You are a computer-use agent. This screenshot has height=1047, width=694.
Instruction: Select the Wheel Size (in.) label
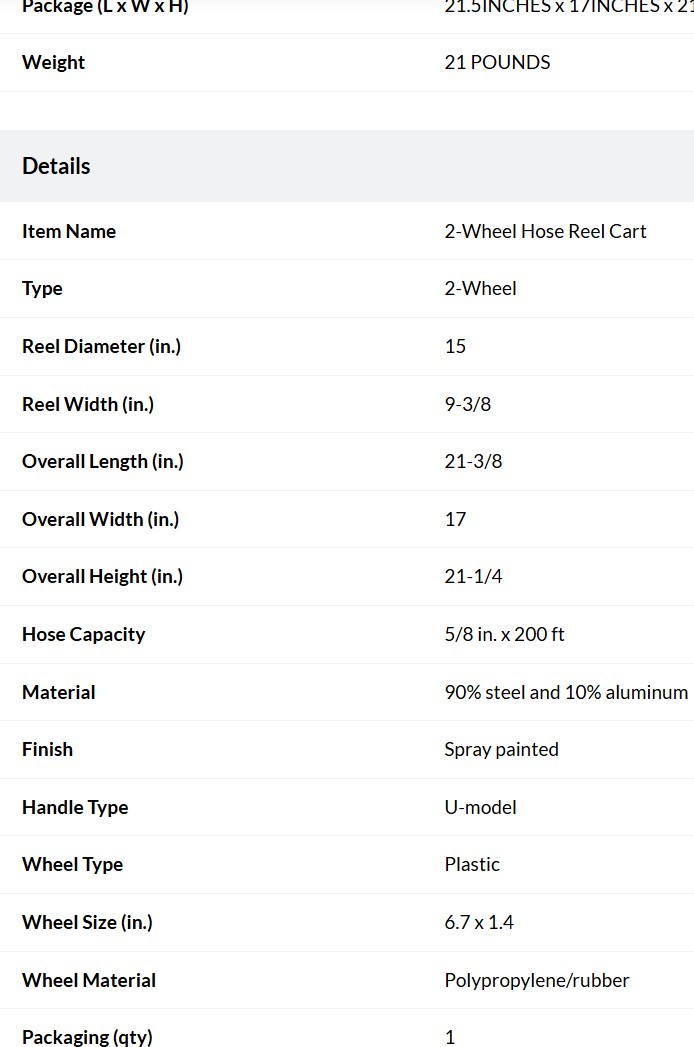(x=88, y=922)
